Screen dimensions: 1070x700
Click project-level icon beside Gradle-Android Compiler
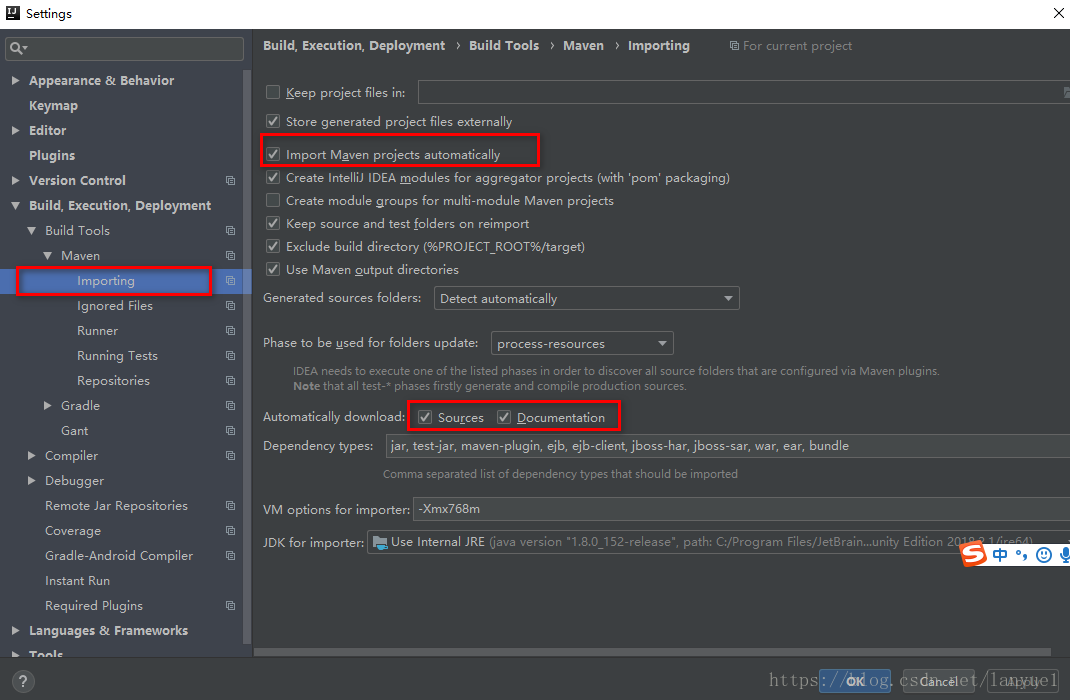231,556
